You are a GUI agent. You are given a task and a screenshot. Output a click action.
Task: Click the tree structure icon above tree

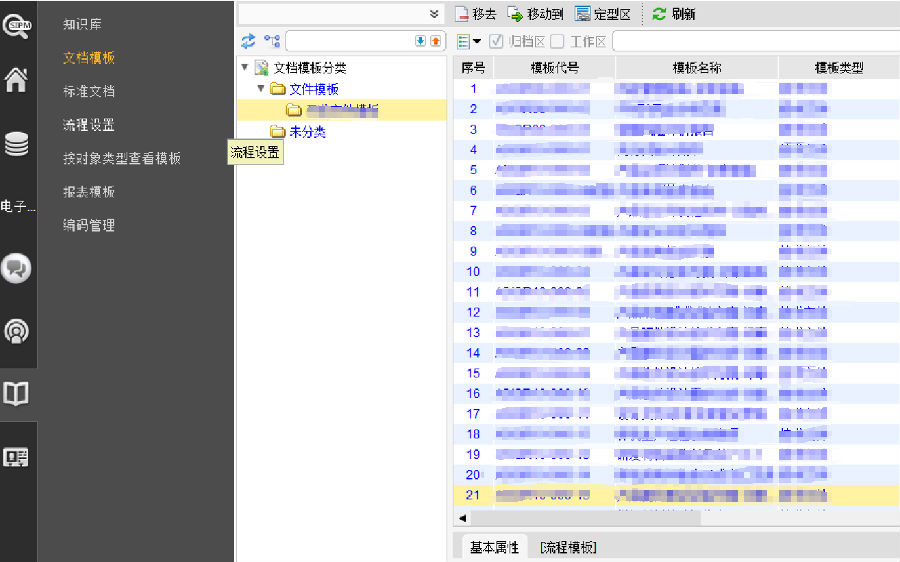pos(272,41)
